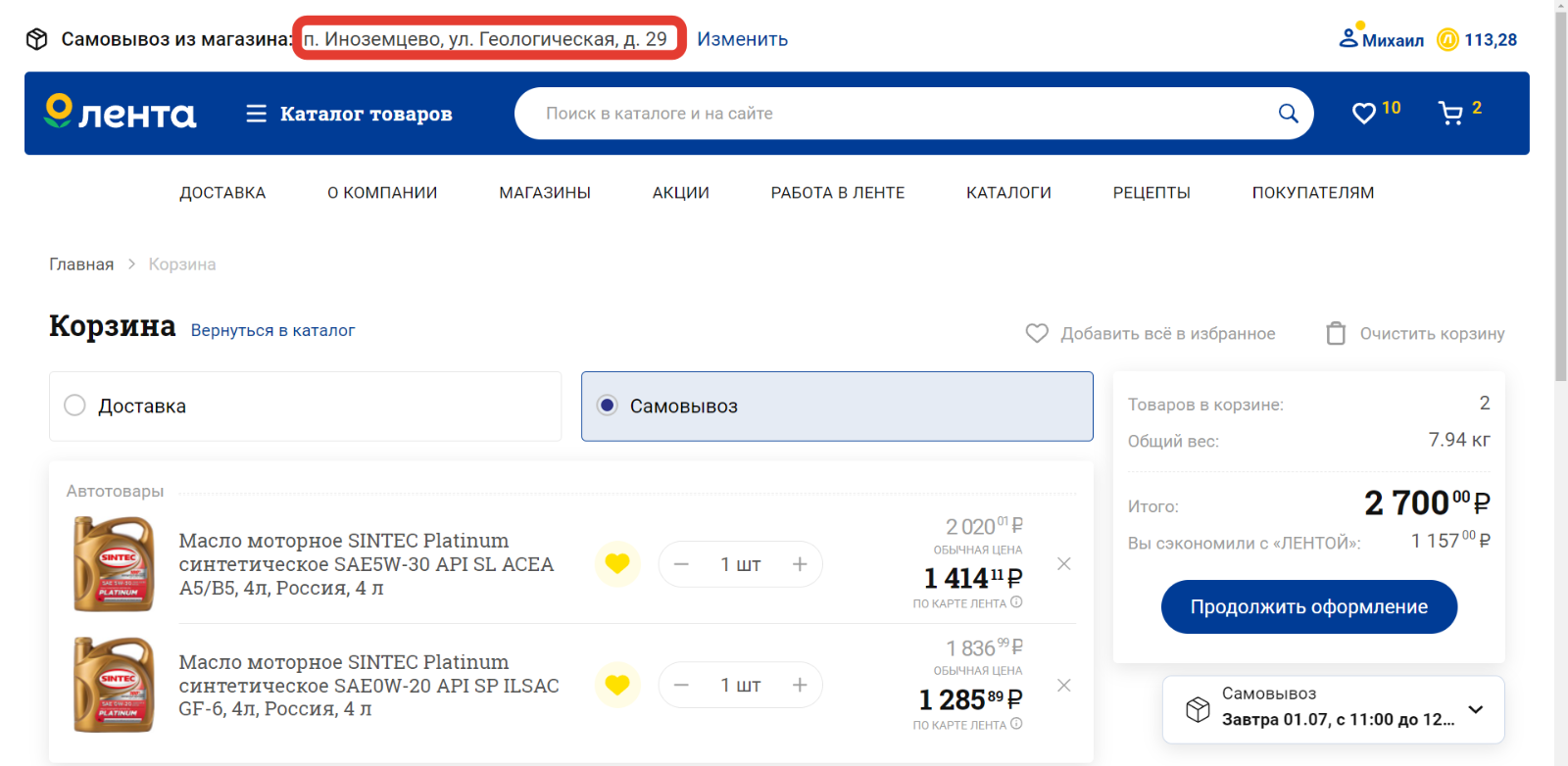Viewport: 1568px width, 766px height.
Task: Increase quantity of SAE0W-20 oil
Action: [800, 685]
